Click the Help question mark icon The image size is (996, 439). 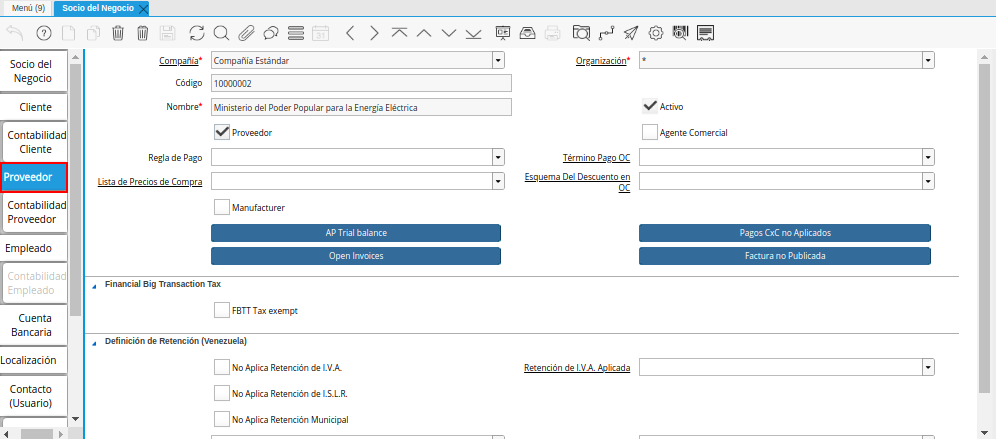pyautogui.click(x=44, y=33)
